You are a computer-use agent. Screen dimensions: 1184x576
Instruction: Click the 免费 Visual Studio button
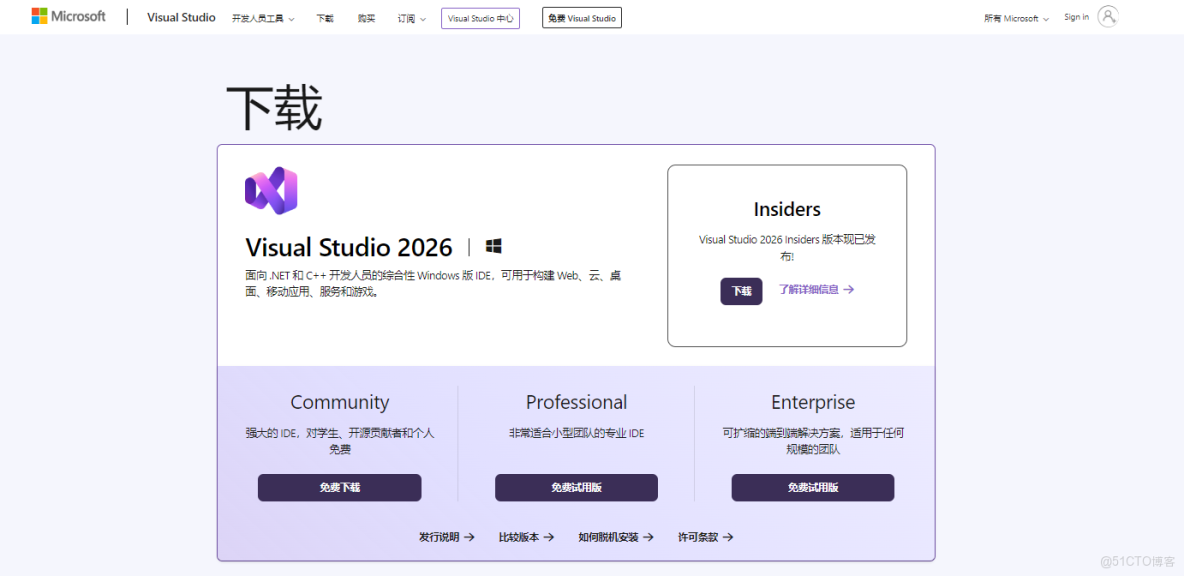tap(581, 17)
